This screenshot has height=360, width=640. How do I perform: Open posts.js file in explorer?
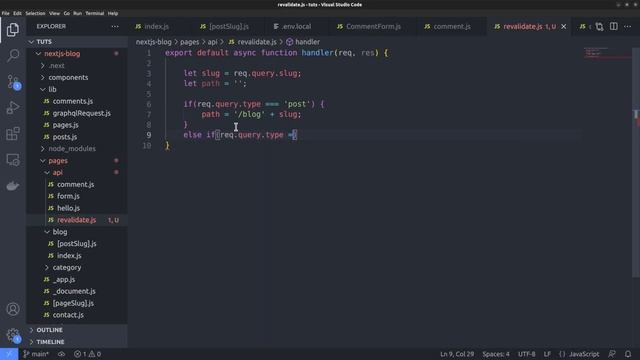pos(77,137)
